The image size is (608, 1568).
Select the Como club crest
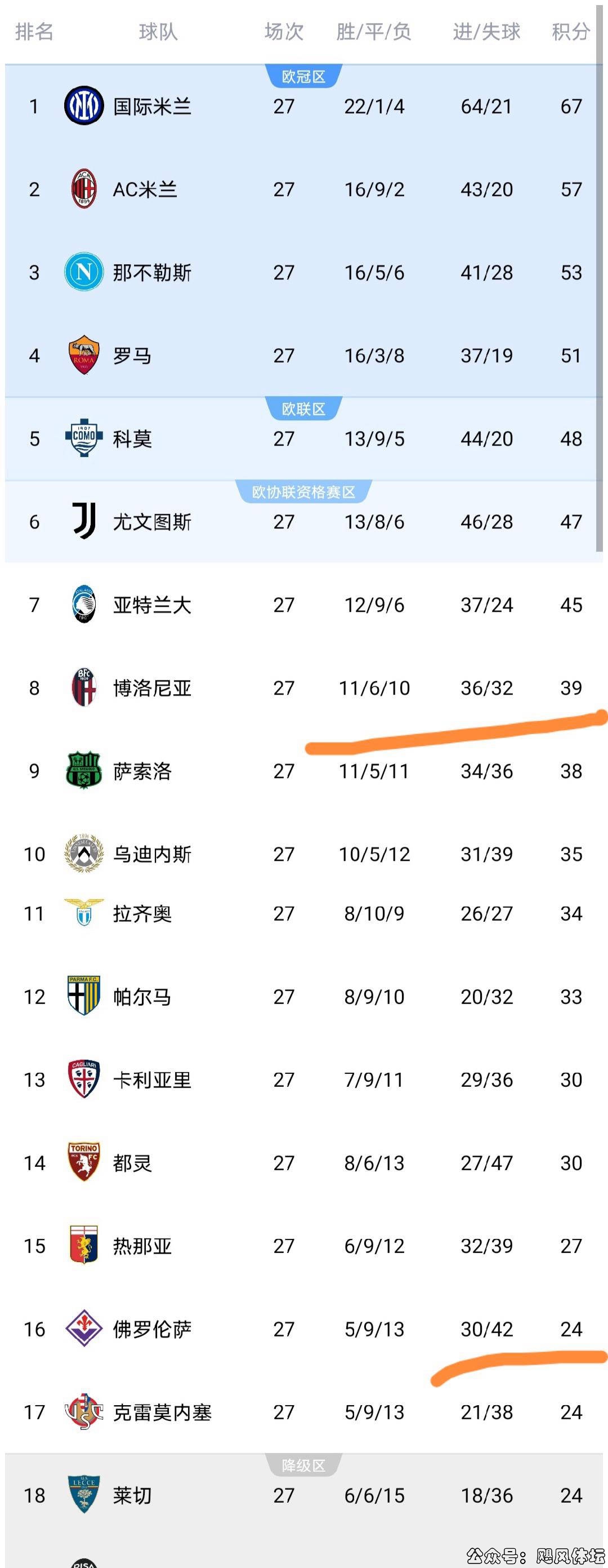[83, 438]
